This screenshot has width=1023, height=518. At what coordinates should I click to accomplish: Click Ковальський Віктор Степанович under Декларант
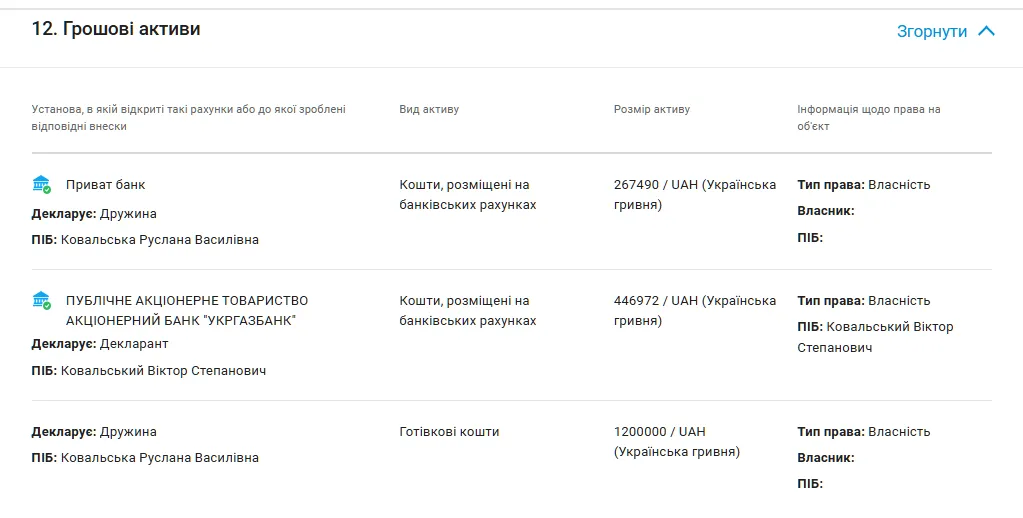click(x=163, y=371)
